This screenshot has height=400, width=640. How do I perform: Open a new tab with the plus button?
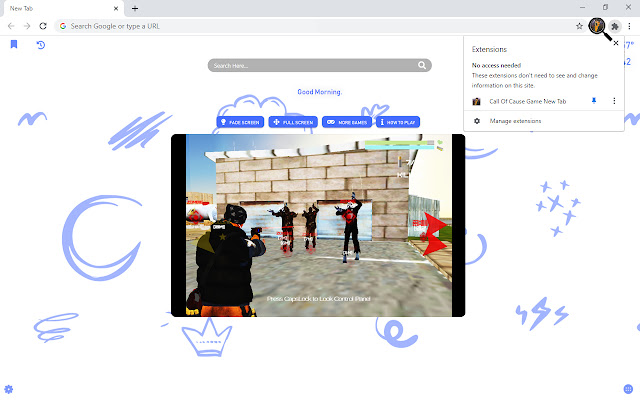tap(135, 8)
